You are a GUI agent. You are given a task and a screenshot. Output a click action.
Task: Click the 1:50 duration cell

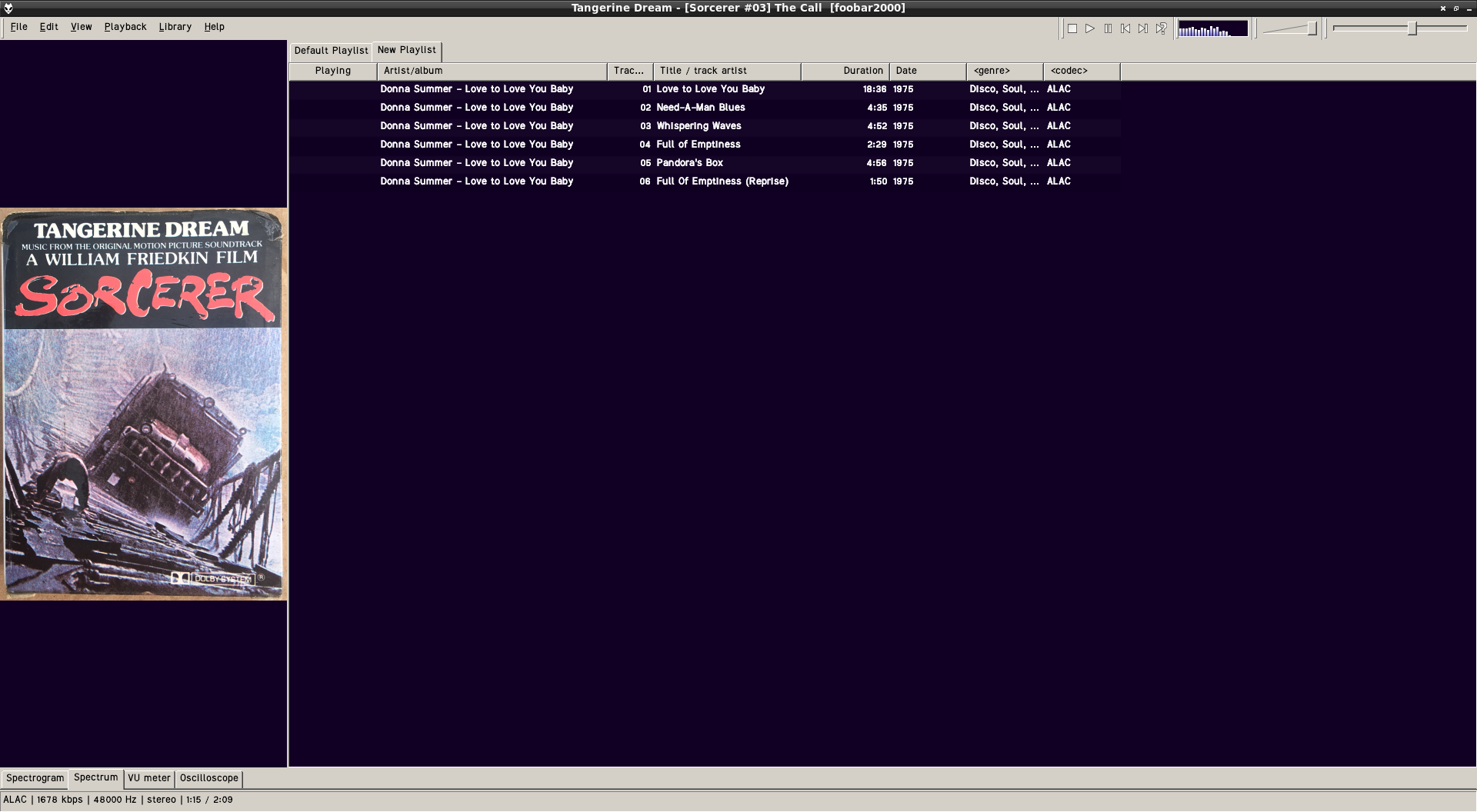coord(879,181)
